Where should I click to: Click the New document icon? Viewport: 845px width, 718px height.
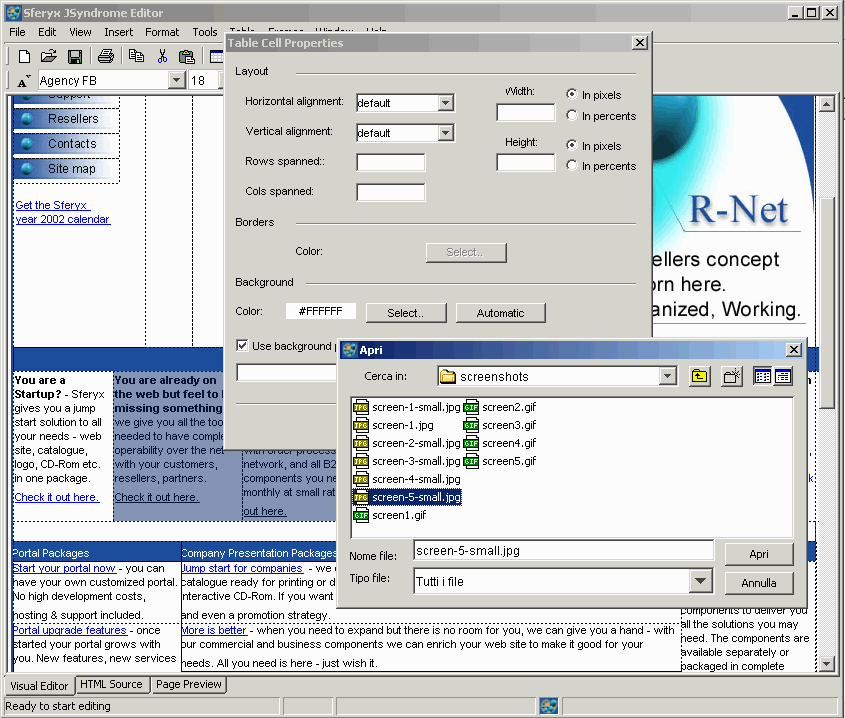click(25, 56)
